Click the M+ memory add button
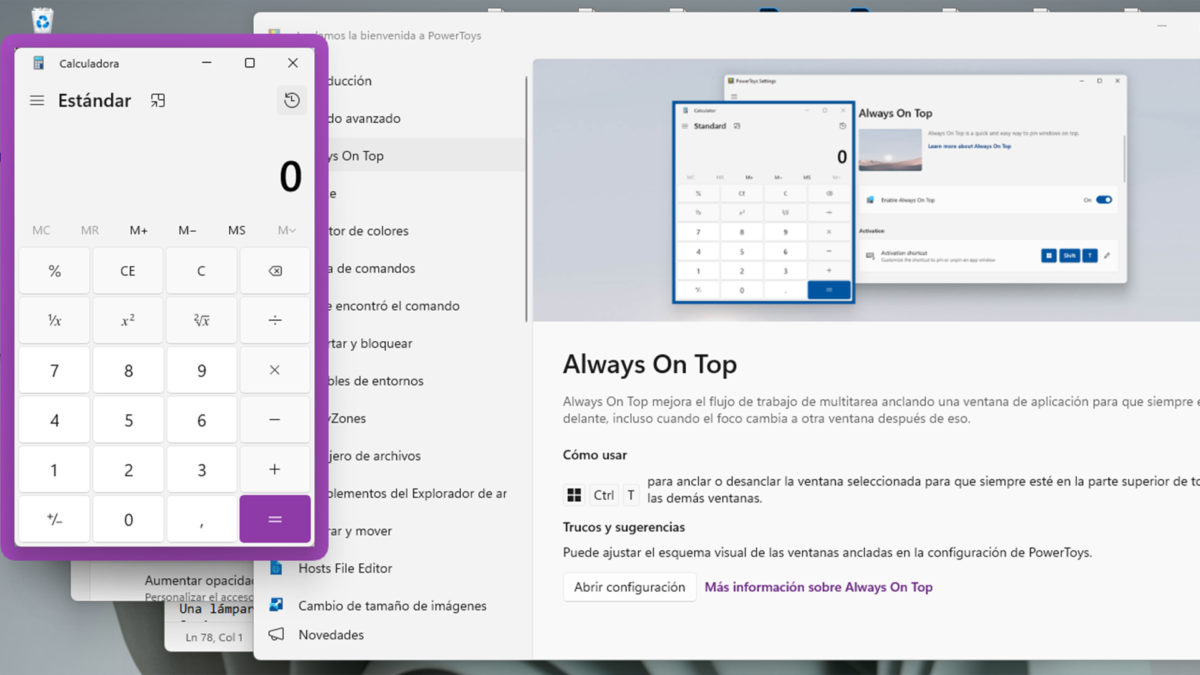The height and width of the screenshot is (675, 1200). 139,230
